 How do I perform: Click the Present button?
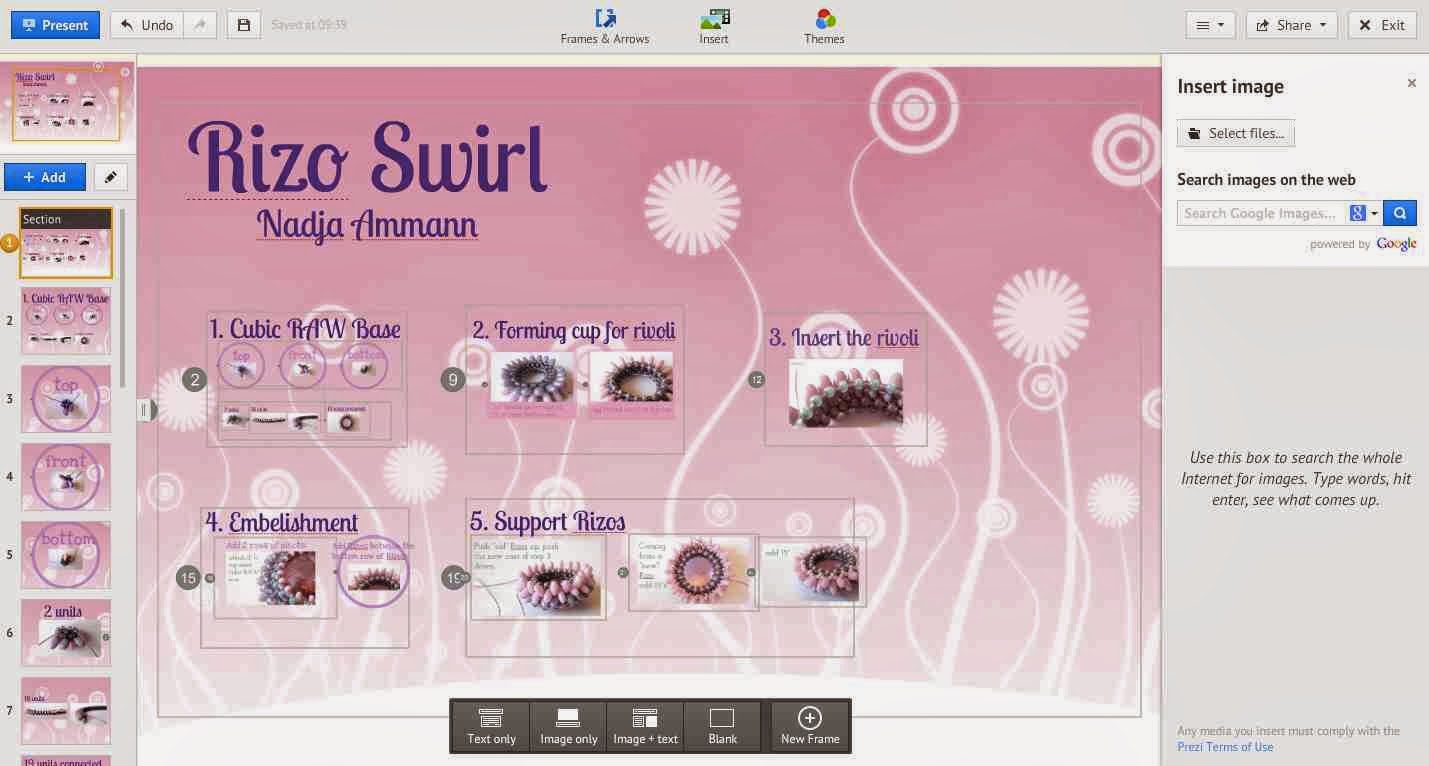[55, 25]
